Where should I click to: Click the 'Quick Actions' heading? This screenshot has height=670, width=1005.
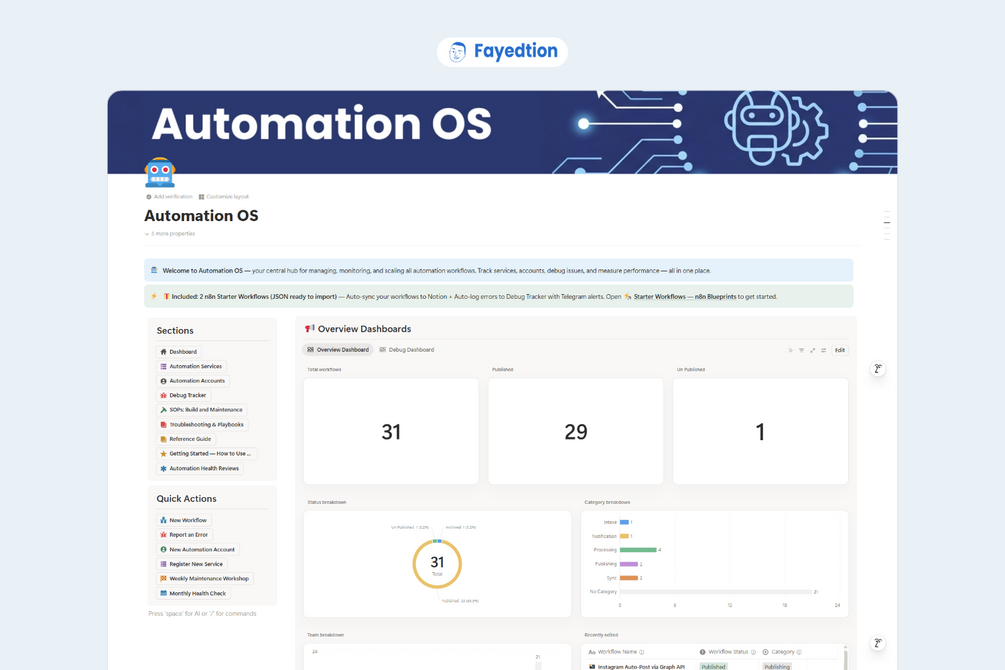[x=187, y=498]
